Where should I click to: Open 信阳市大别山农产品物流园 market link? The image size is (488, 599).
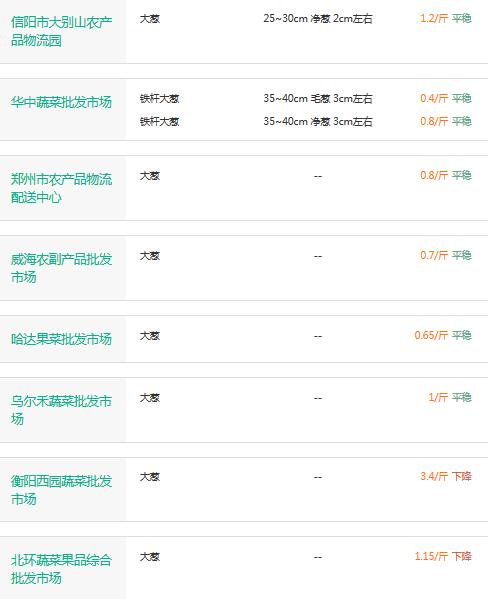pos(61,31)
